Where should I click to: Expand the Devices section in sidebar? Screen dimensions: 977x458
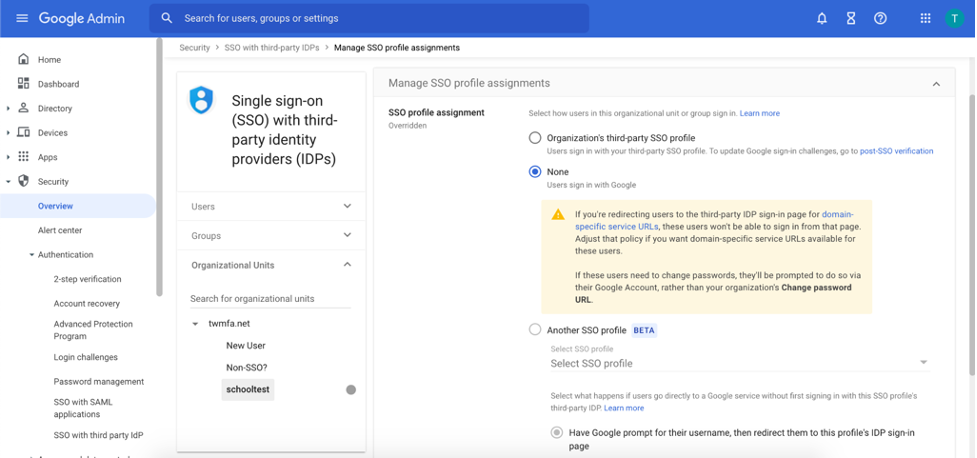[x=8, y=133]
